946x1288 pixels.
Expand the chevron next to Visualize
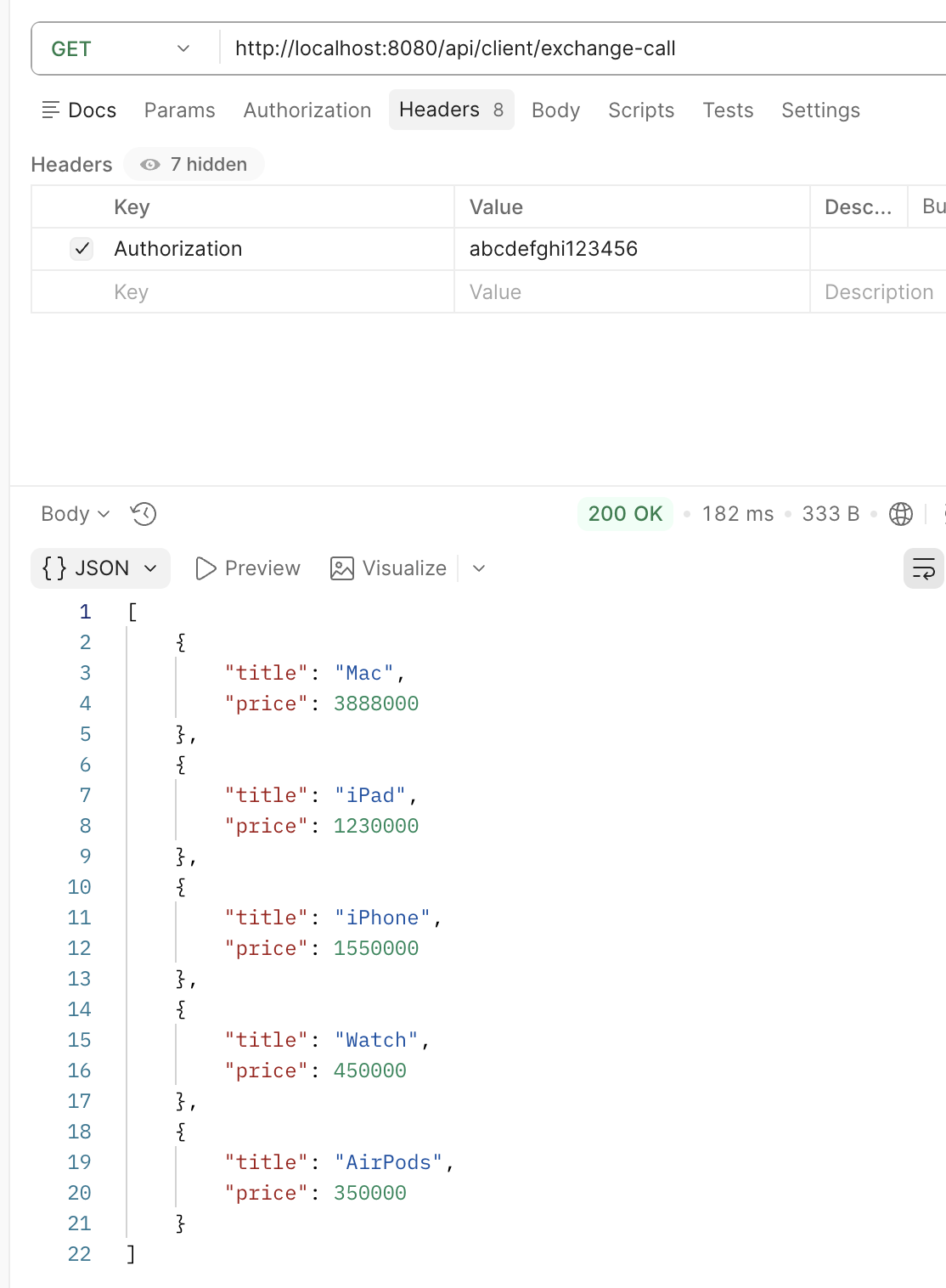tap(479, 568)
